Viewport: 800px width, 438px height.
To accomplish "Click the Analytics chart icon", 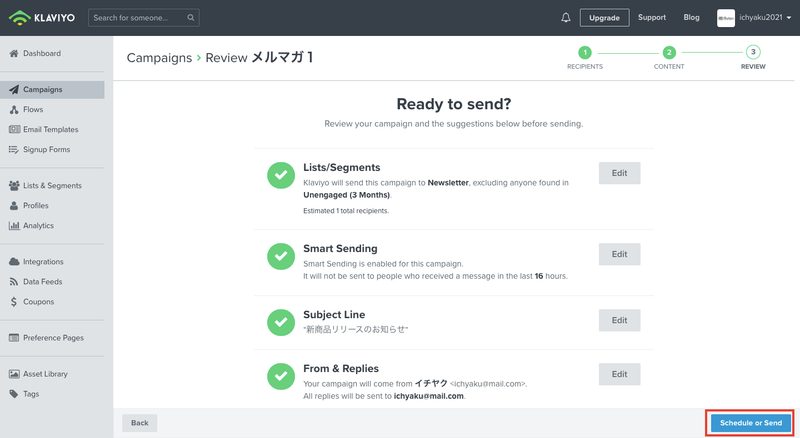I will (14, 225).
